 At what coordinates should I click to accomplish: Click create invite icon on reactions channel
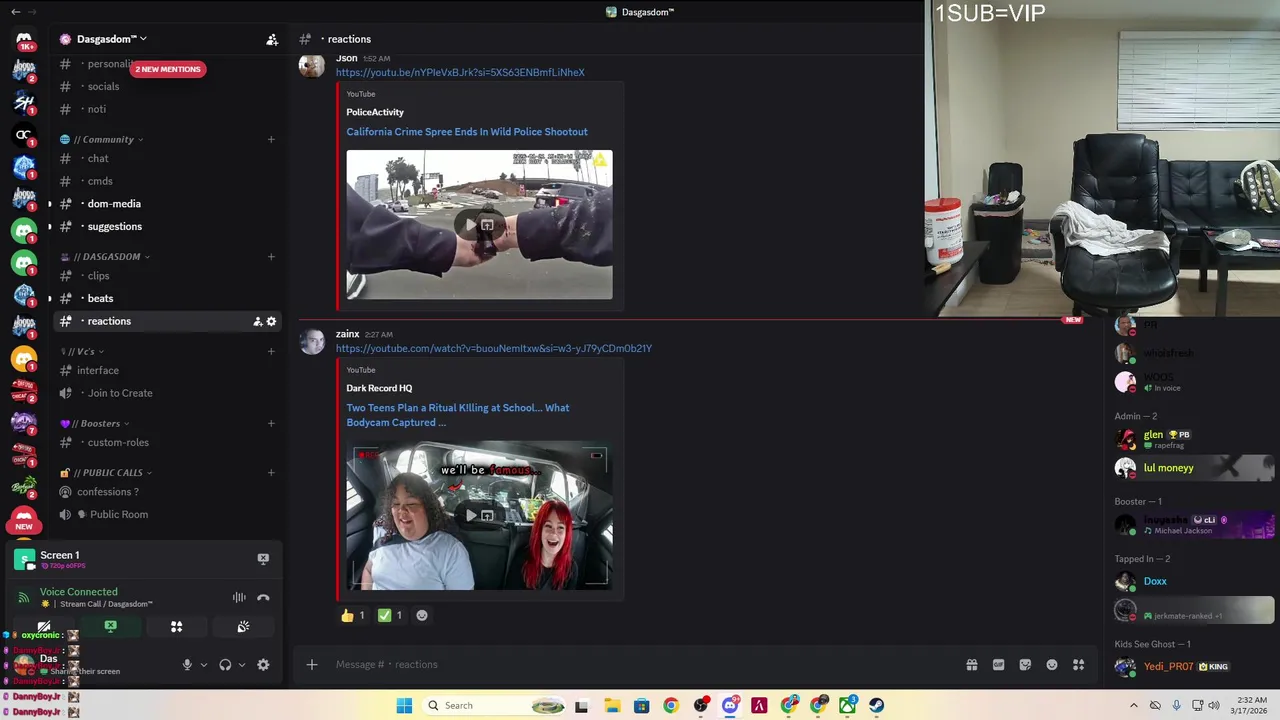(258, 321)
